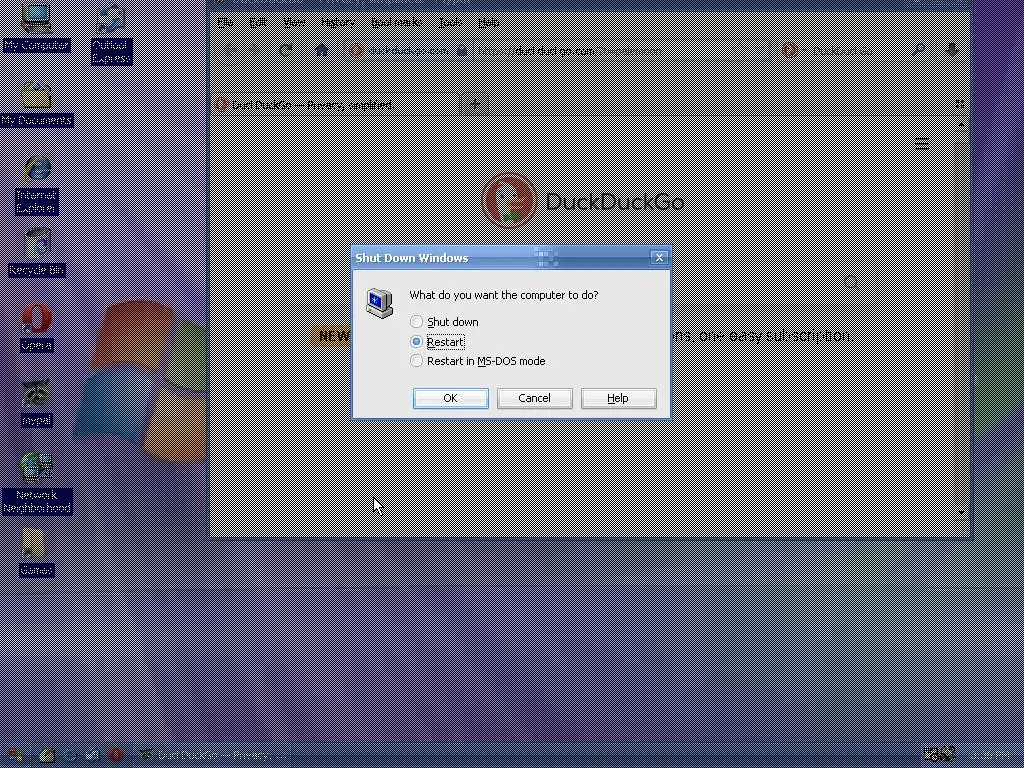
Task: Click the system tray clock
Action: tap(989, 756)
